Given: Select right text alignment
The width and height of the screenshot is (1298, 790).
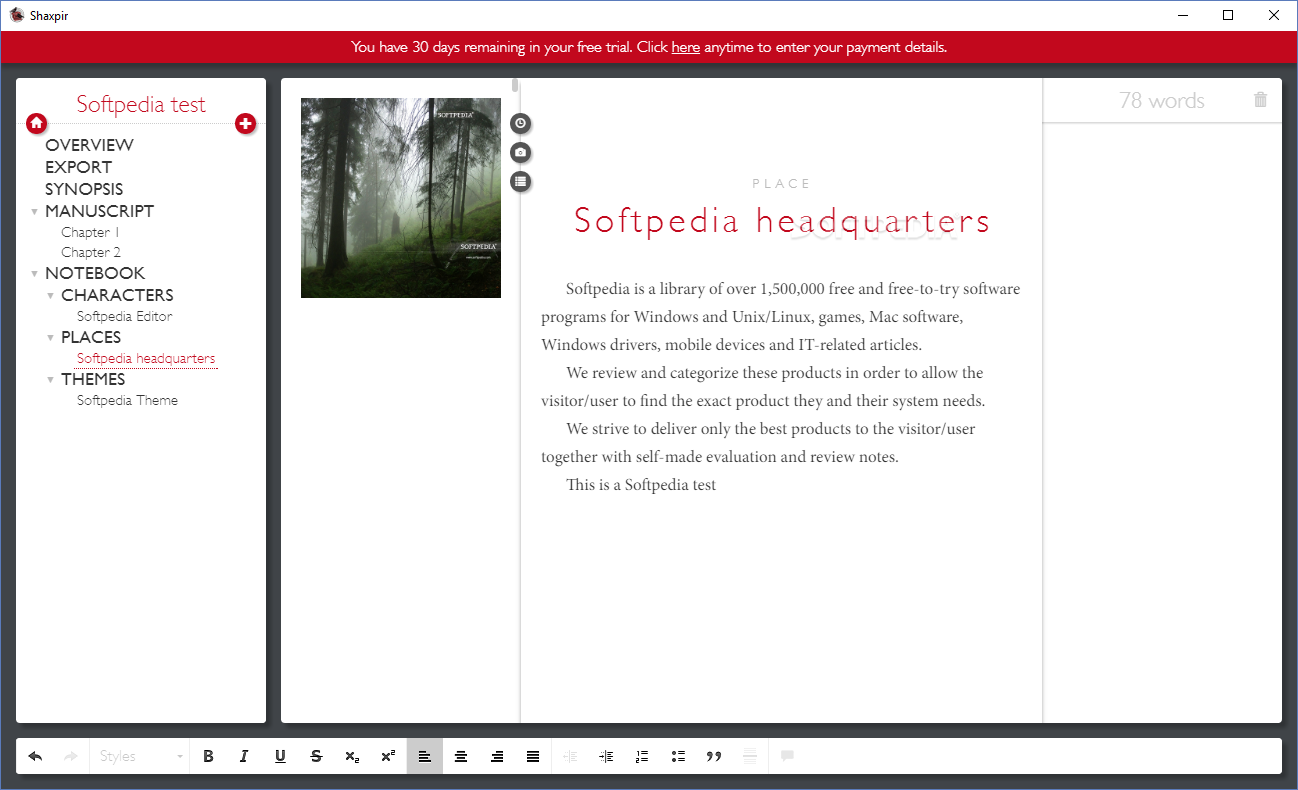Looking at the screenshot, I should (497, 756).
